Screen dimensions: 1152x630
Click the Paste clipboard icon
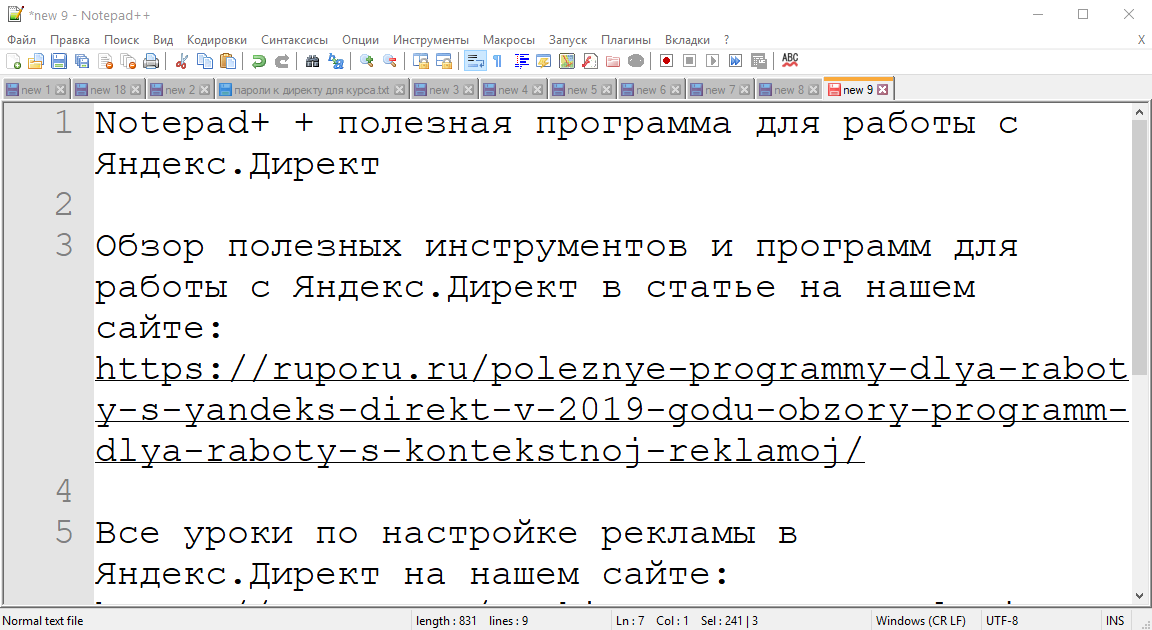point(228,61)
